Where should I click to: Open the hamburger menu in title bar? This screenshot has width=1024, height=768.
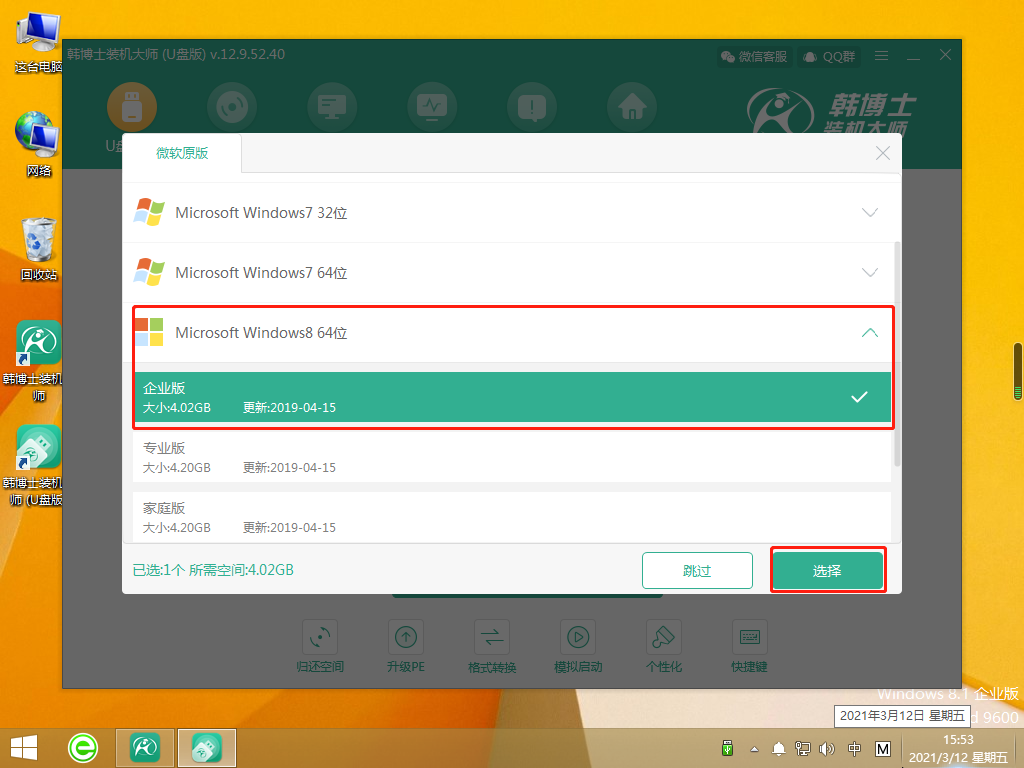pos(881,56)
